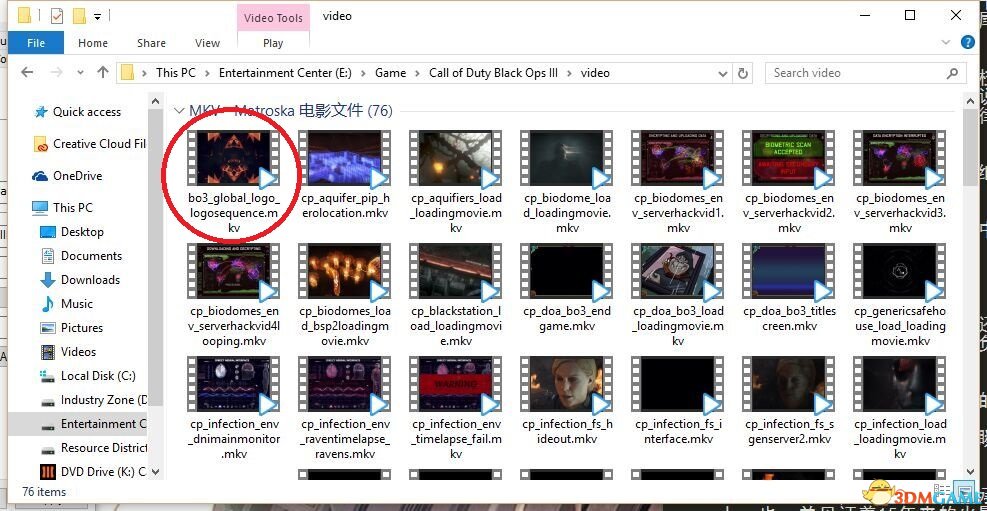Viewport: 987px width, 511px height.
Task: Open the Share ribbon tab
Action: click(151, 43)
